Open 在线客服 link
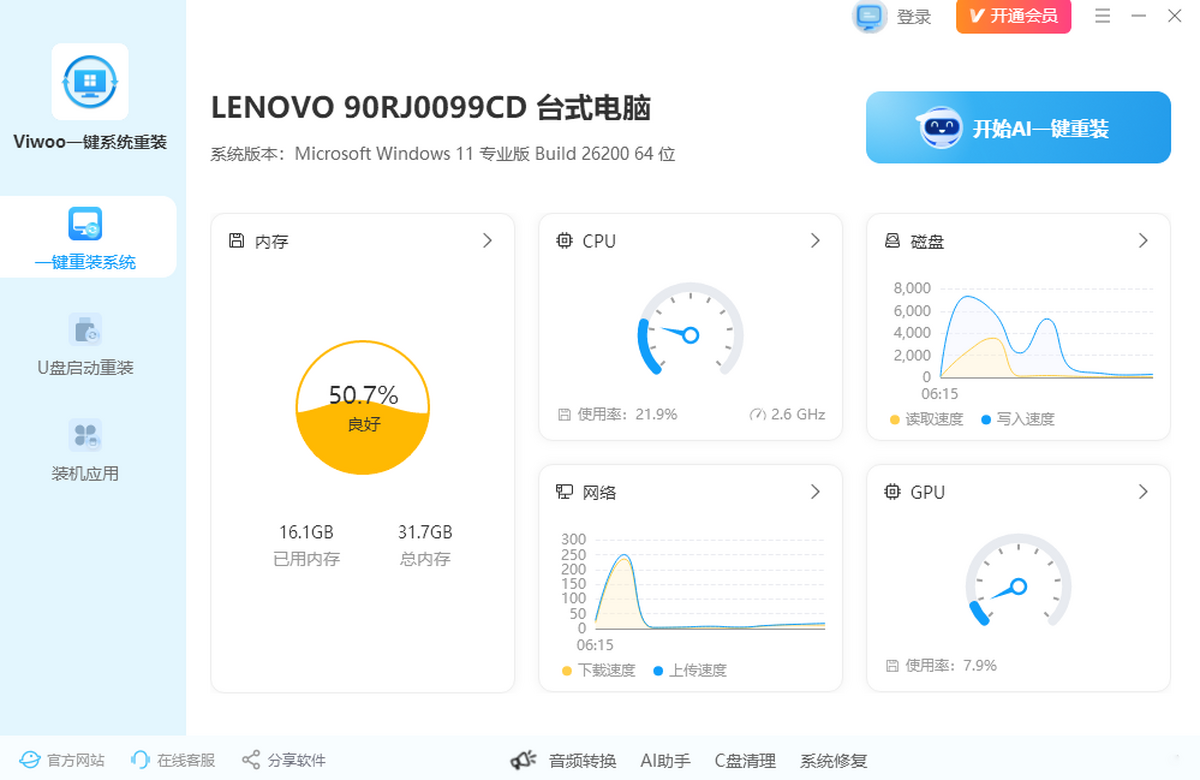The image size is (1200, 780). [x=186, y=761]
